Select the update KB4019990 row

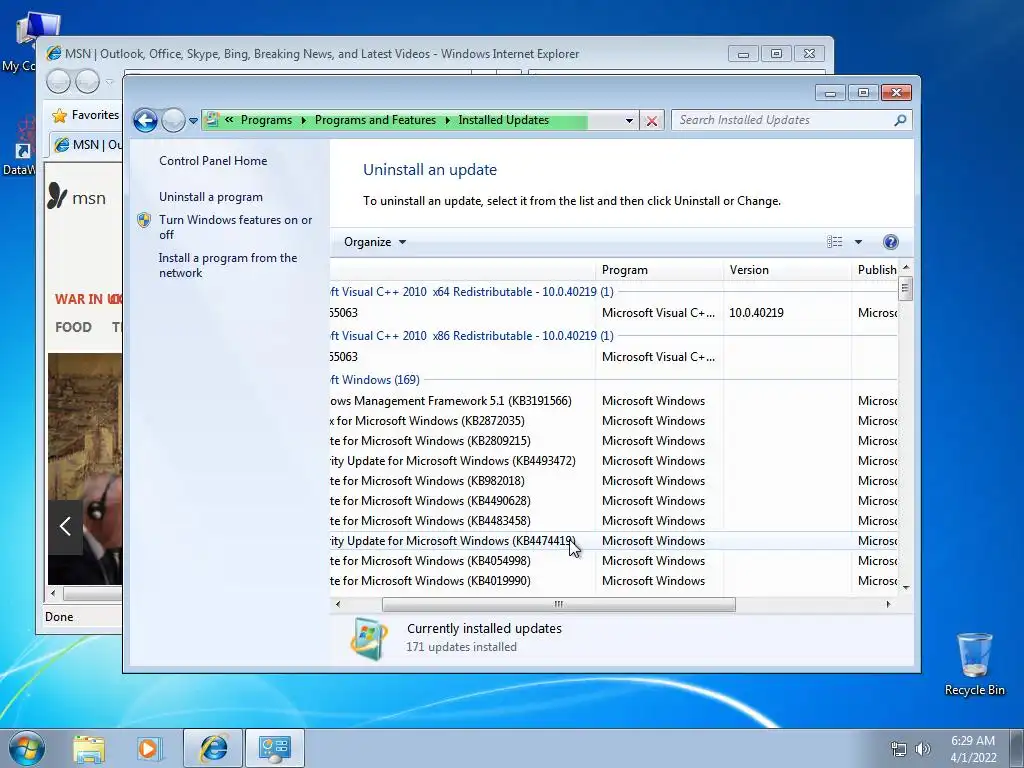pyautogui.click(x=614, y=581)
